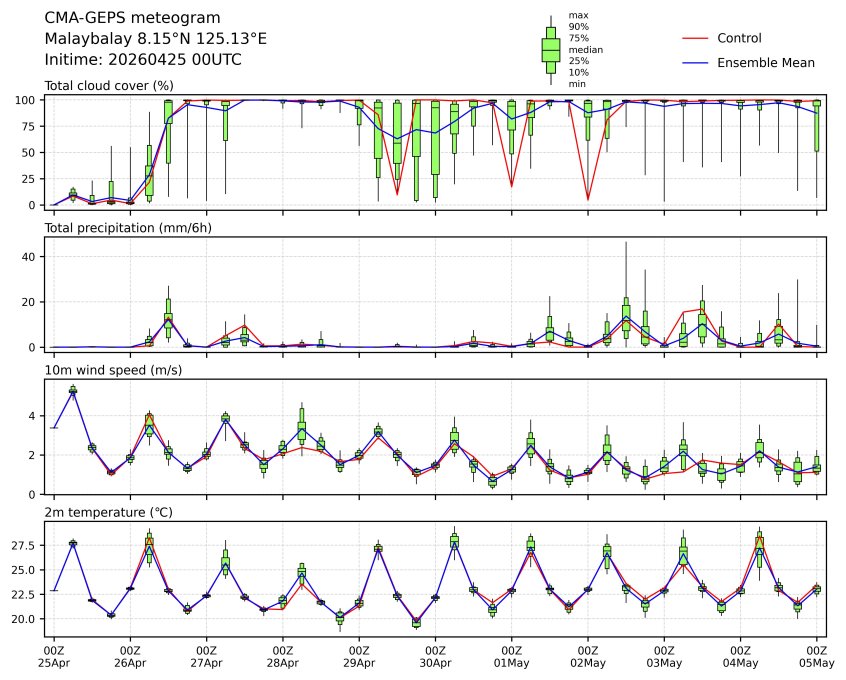Click the 00Z 05May x-axis label

click(817, 657)
